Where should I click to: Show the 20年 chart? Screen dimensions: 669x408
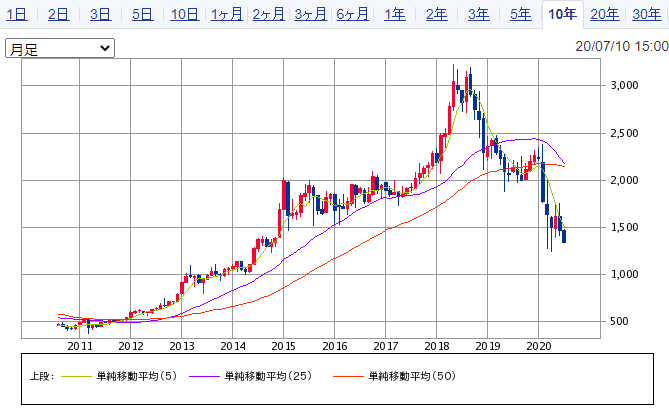[605, 15]
